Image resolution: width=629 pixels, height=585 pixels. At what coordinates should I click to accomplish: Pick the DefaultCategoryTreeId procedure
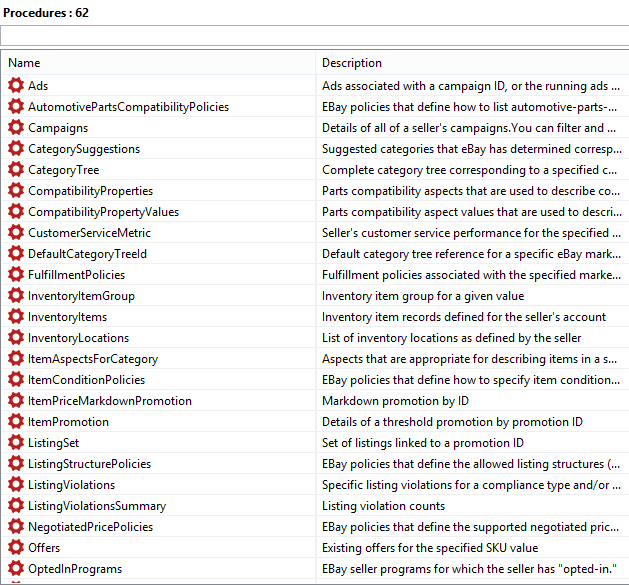(x=87, y=254)
